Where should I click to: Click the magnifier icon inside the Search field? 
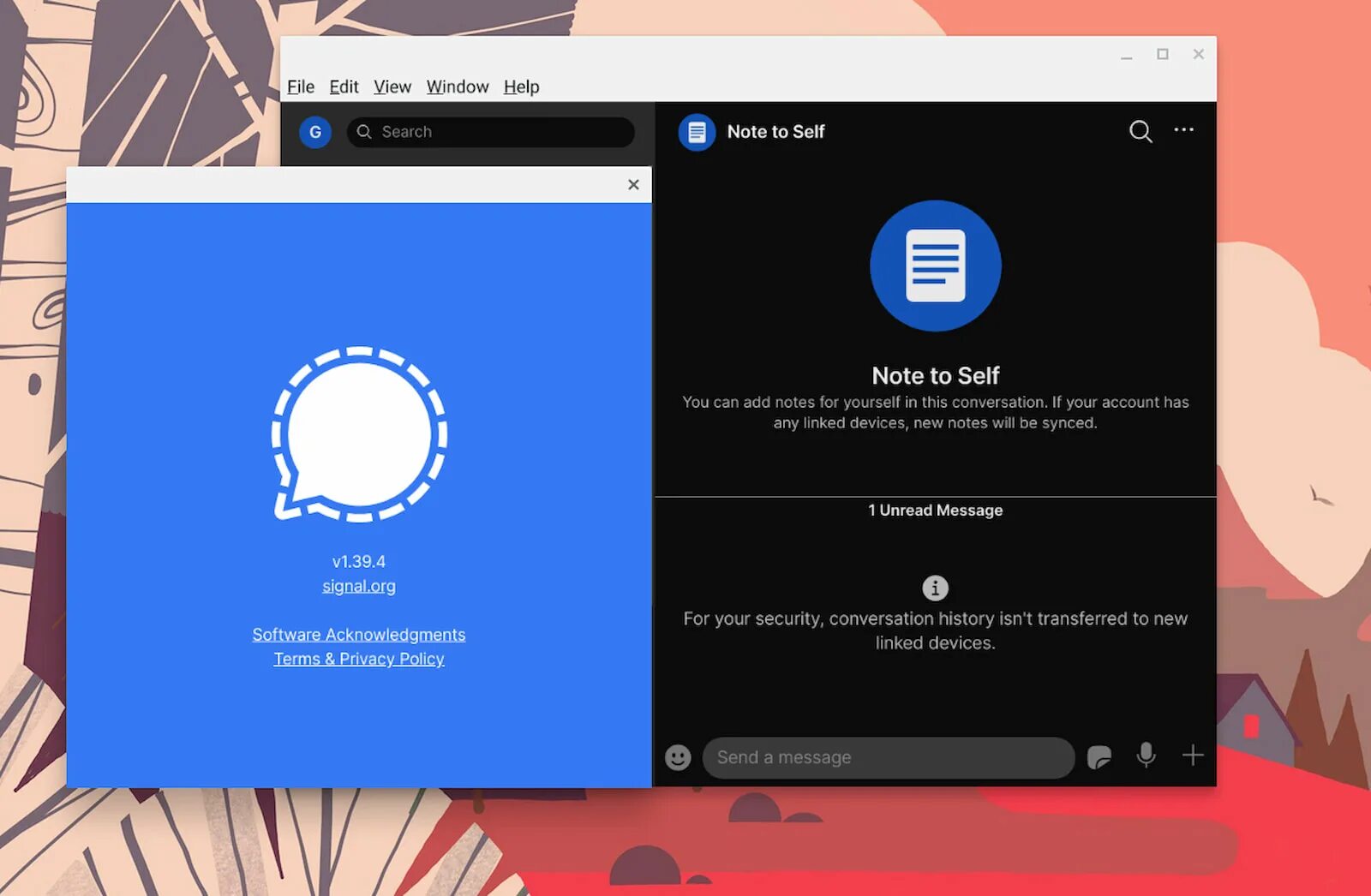coord(364,132)
